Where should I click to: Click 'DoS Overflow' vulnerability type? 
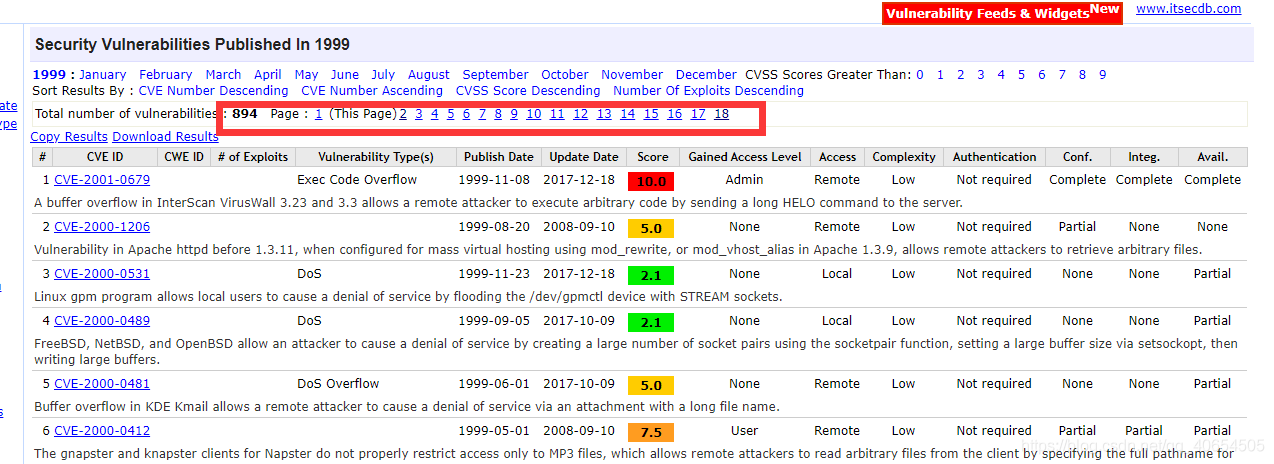[338, 384]
